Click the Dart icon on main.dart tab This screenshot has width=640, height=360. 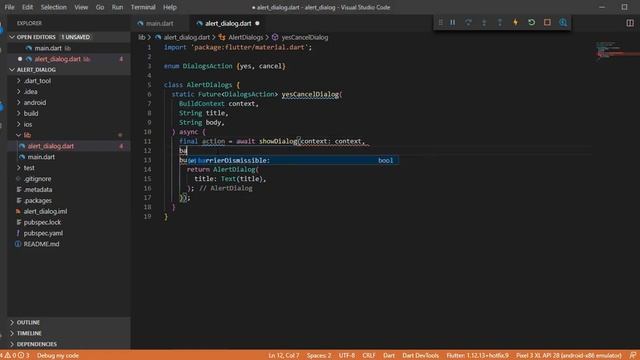[x=140, y=24]
